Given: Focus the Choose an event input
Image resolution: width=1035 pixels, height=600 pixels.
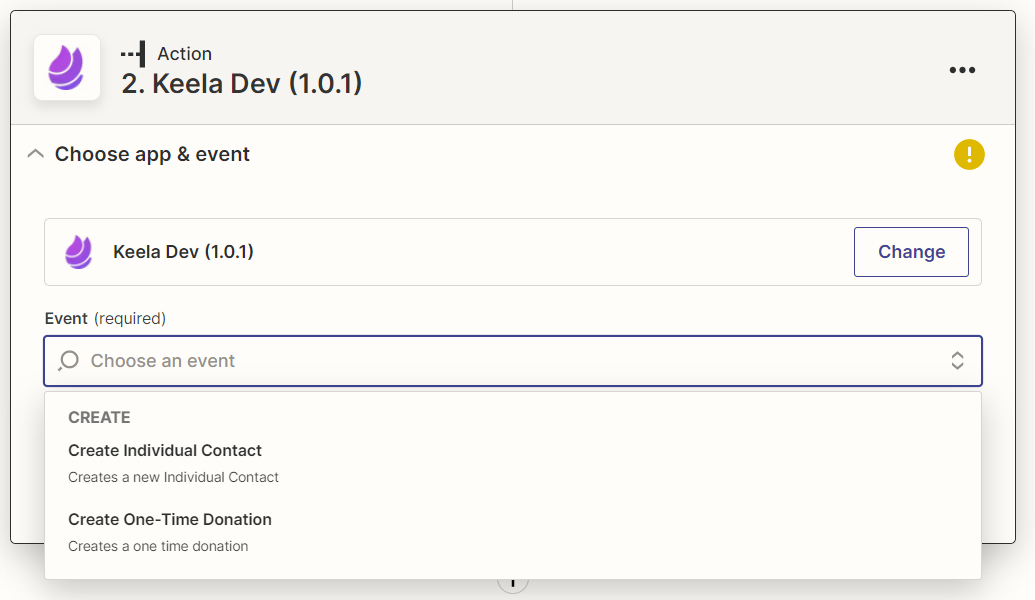Looking at the screenshot, I should click(513, 361).
